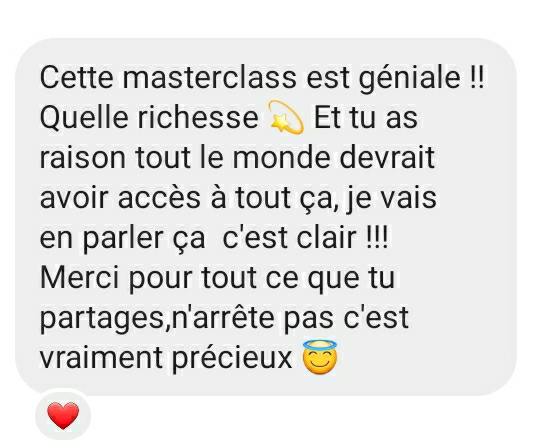The height and width of the screenshot is (448, 540).
Task: Click the word "raison"
Action: click(83, 158)
